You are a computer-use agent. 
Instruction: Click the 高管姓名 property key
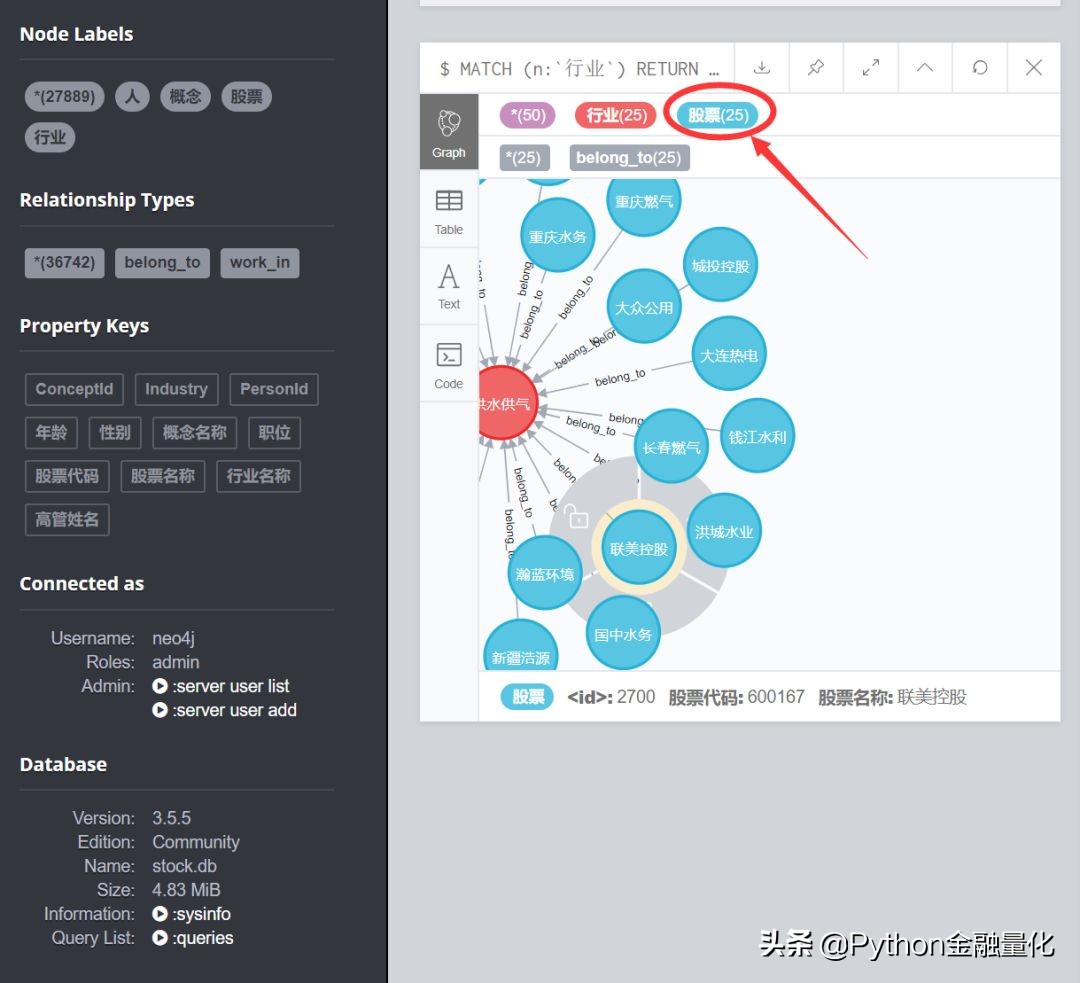click(67, 519)
